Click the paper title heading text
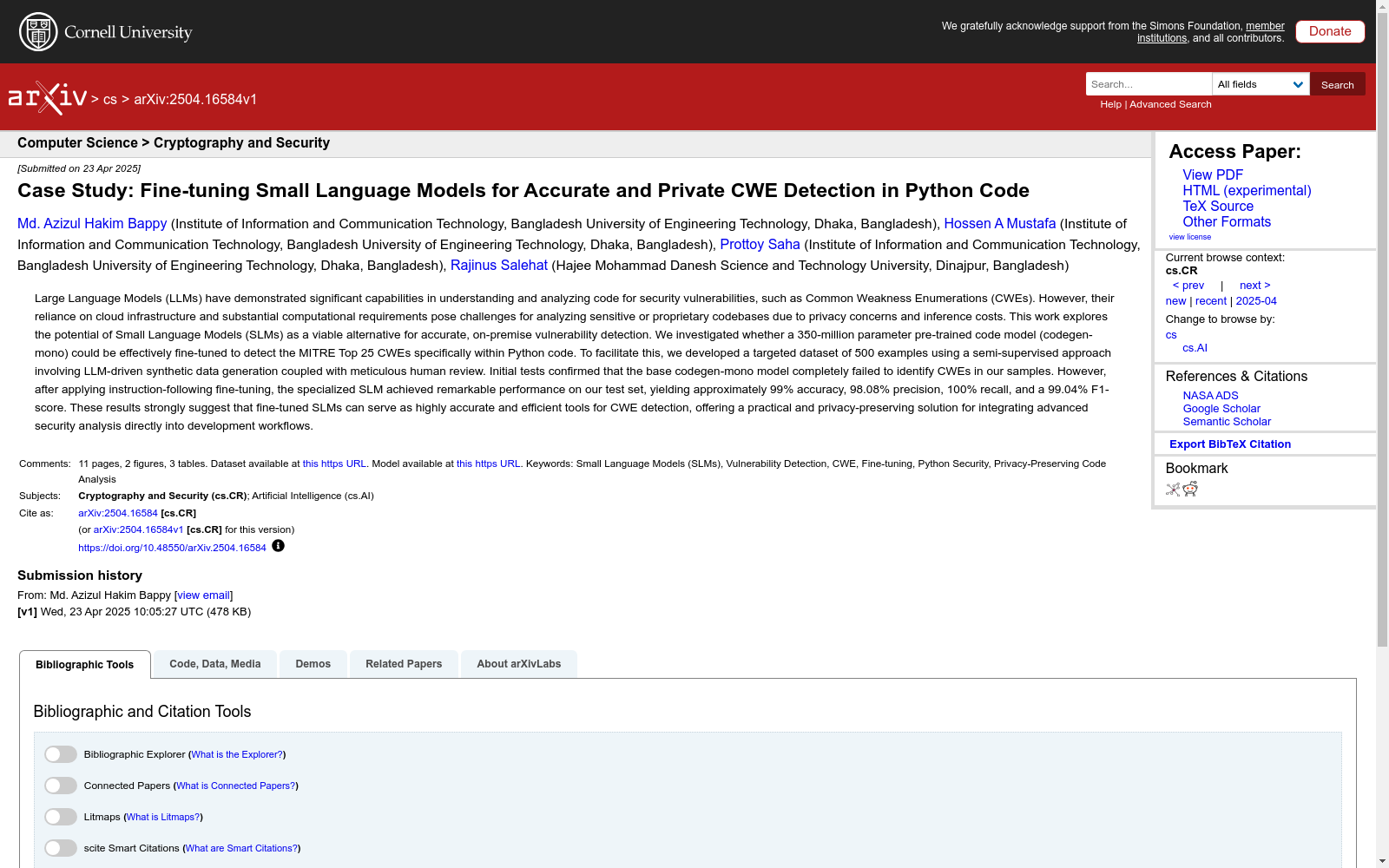Viewport: 1389px width, 868px height. pos(523,191)
